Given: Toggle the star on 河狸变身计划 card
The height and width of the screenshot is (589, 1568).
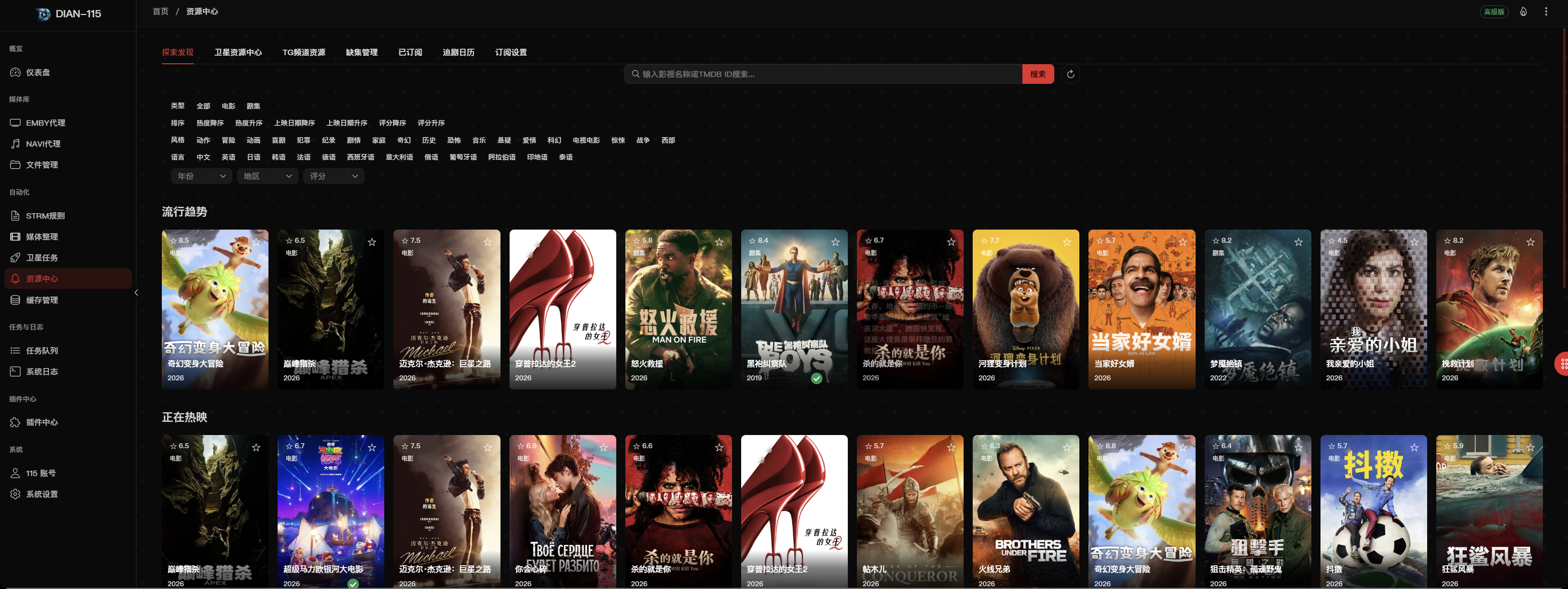Looking at the screenshot, I should 1067,242.
